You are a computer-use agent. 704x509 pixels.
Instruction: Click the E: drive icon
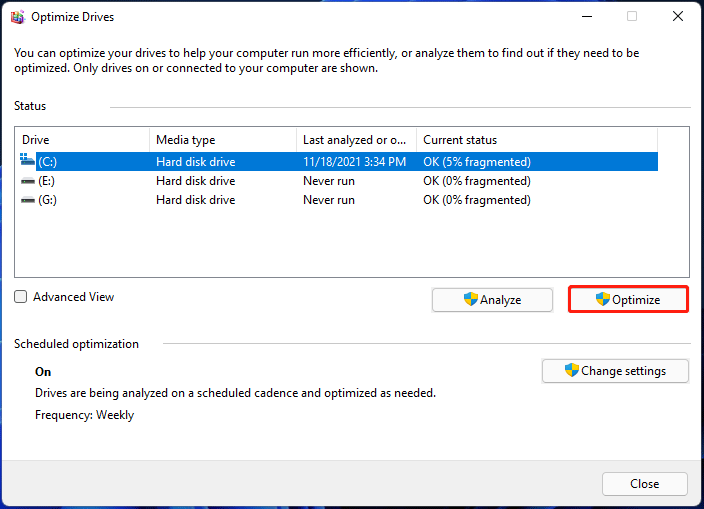point(28,181)
